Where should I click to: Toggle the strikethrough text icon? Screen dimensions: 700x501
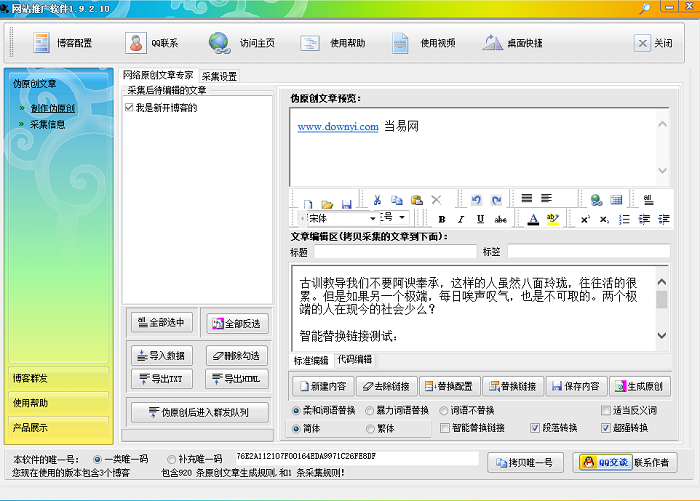click(500, 219)
